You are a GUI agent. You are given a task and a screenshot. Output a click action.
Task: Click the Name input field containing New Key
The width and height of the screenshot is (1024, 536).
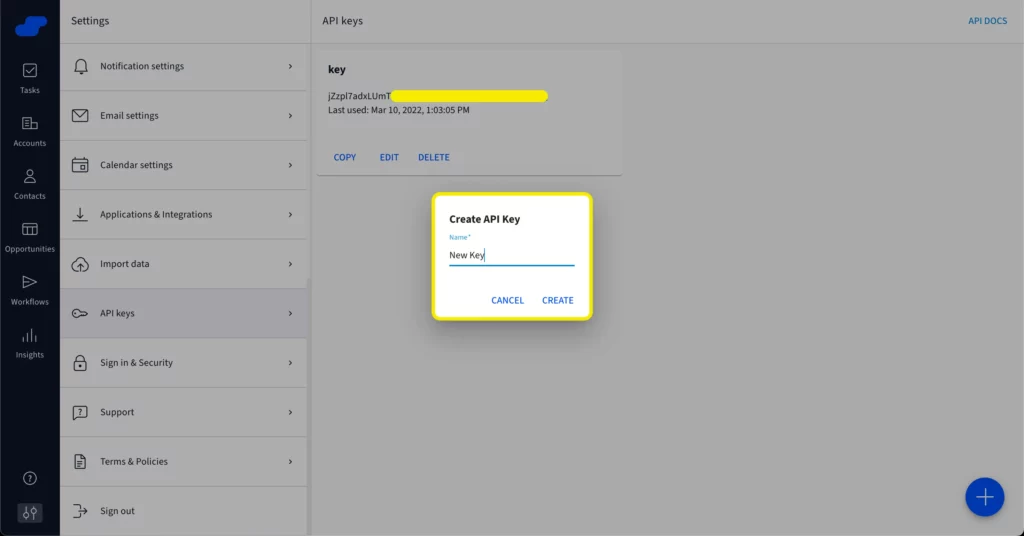(511, 256)
